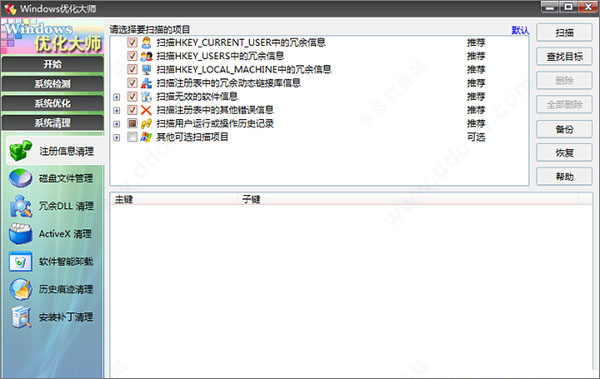Click the puzzle 冗余DLL清理 icon

[21, 206]
